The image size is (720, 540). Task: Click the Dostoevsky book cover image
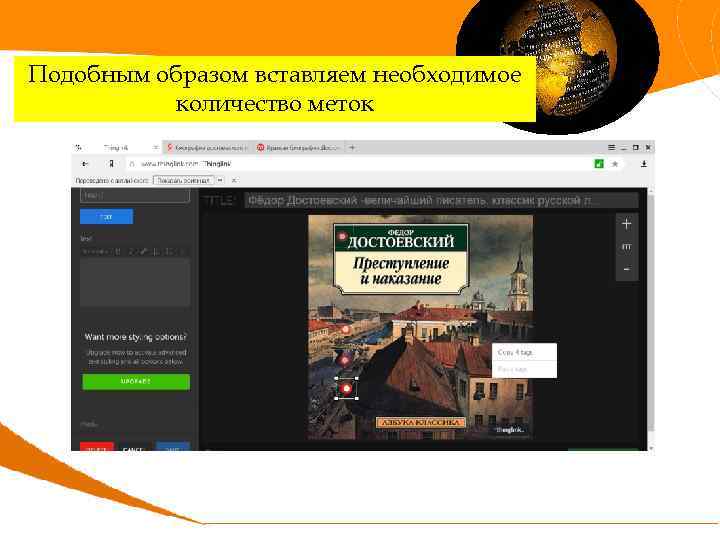tap(421, 327)
